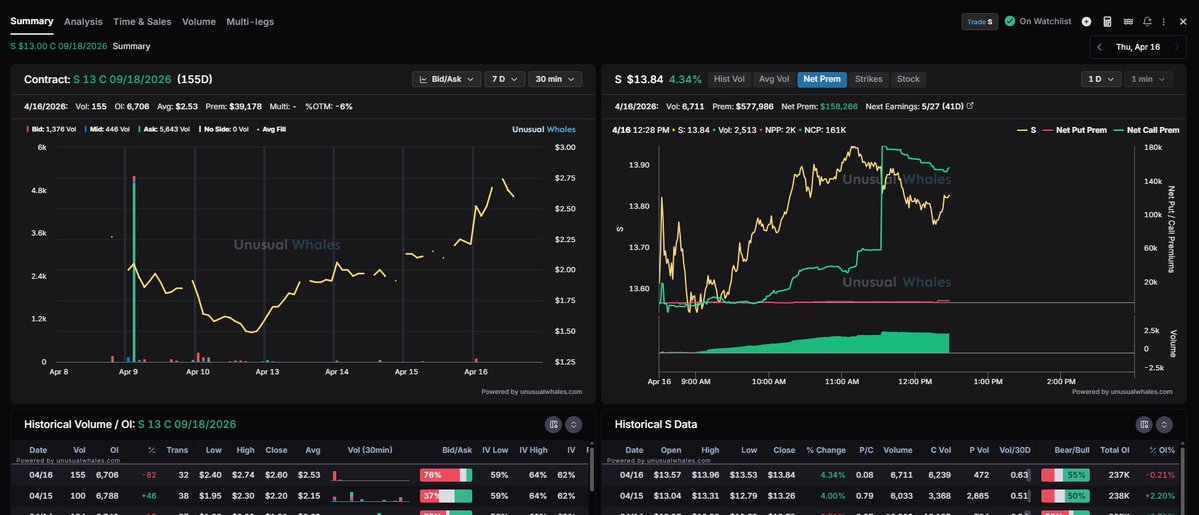This screenshot has height=515, width=1199.
Task: Open the 7 D range dropdown
Action: coord(504,79)
